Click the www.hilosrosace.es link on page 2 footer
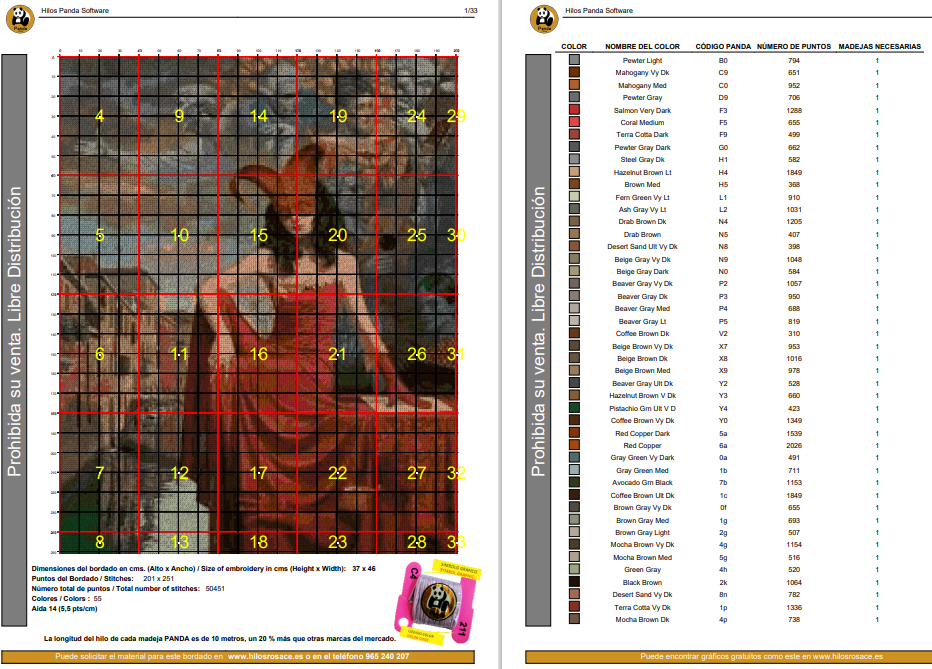This screenshot has height=669, width=932. tap(848, 657)
